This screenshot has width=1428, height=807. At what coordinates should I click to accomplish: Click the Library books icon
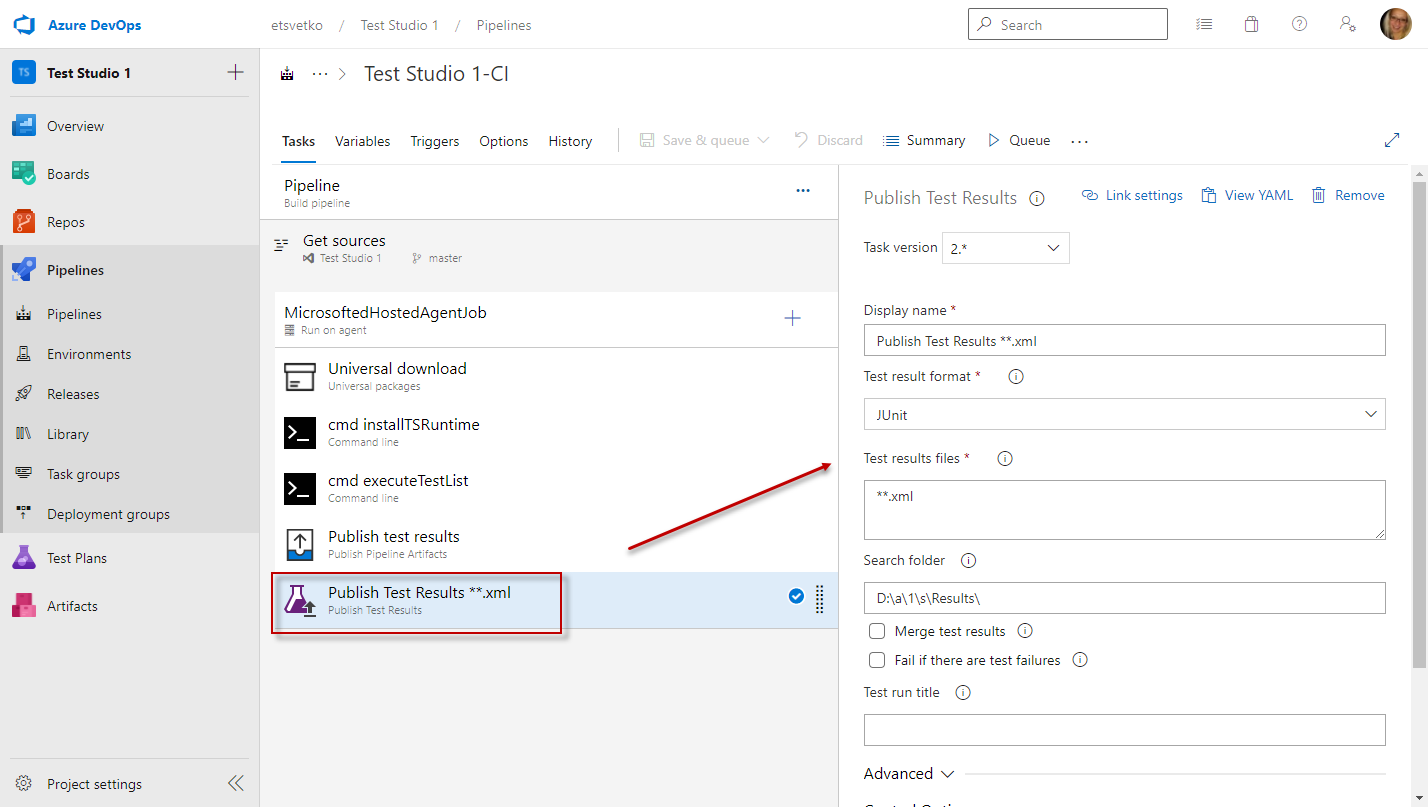pos(24,434)
